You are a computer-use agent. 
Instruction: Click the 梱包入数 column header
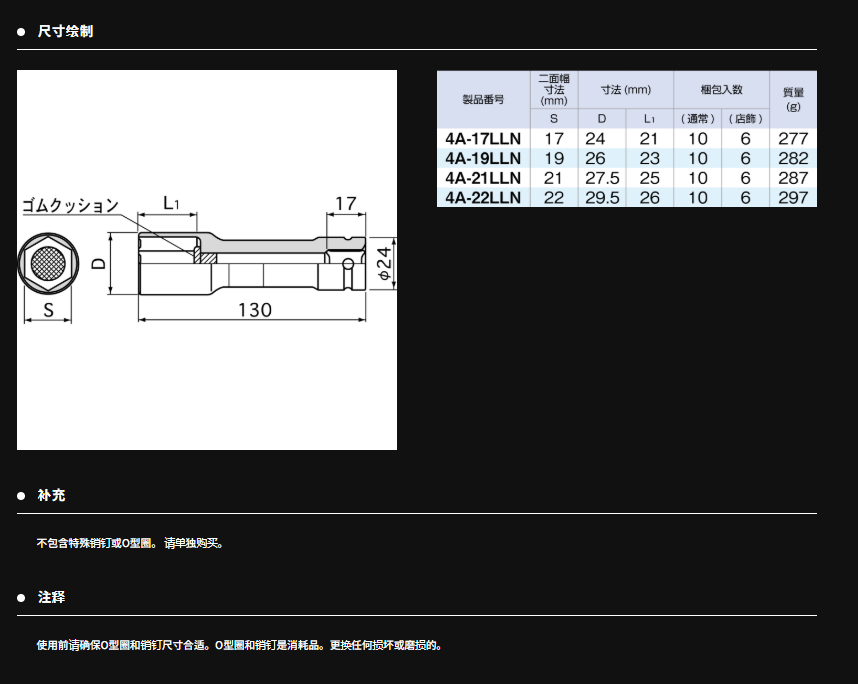720,90
